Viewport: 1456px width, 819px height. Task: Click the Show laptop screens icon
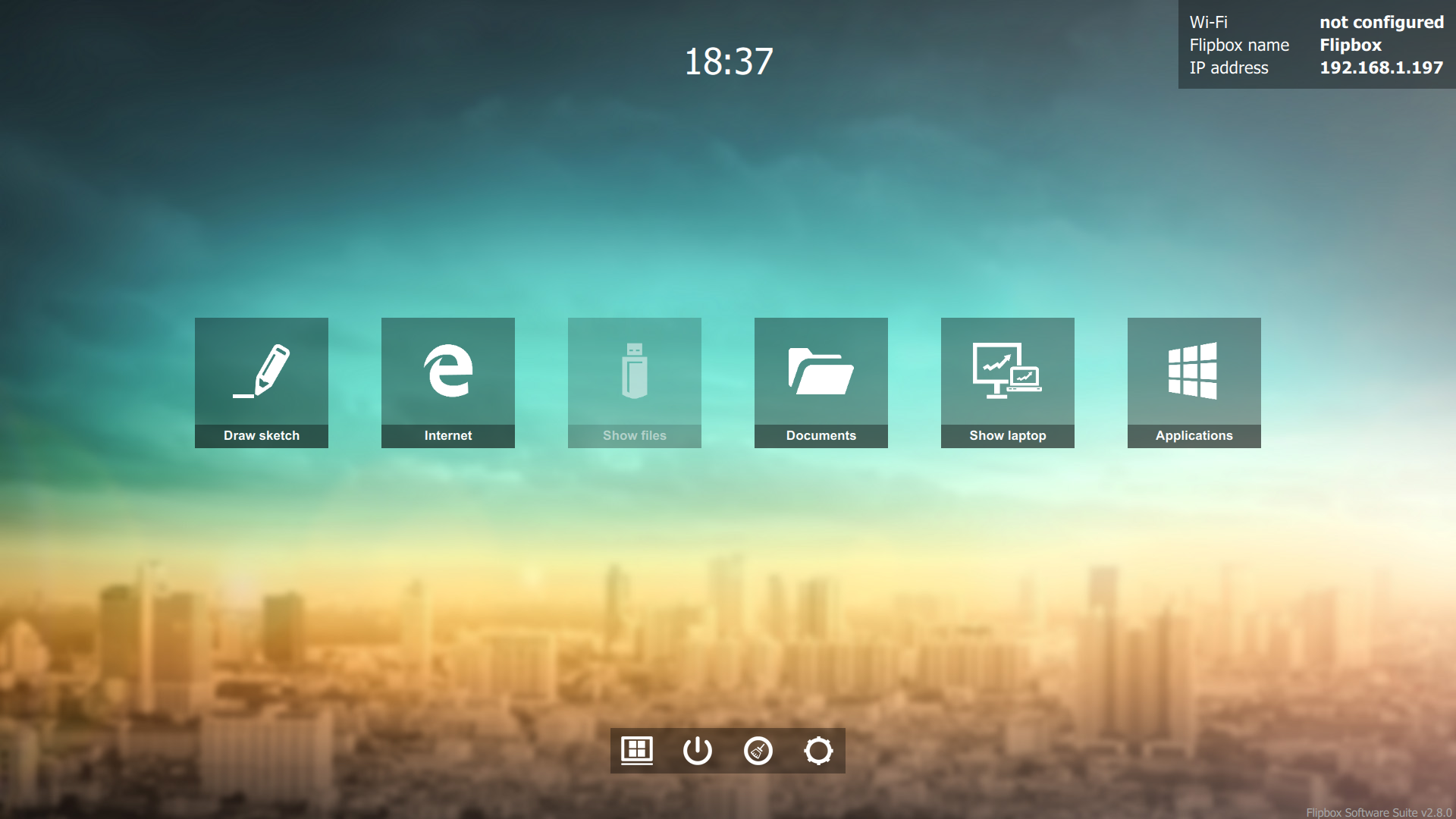[1008, 371]
